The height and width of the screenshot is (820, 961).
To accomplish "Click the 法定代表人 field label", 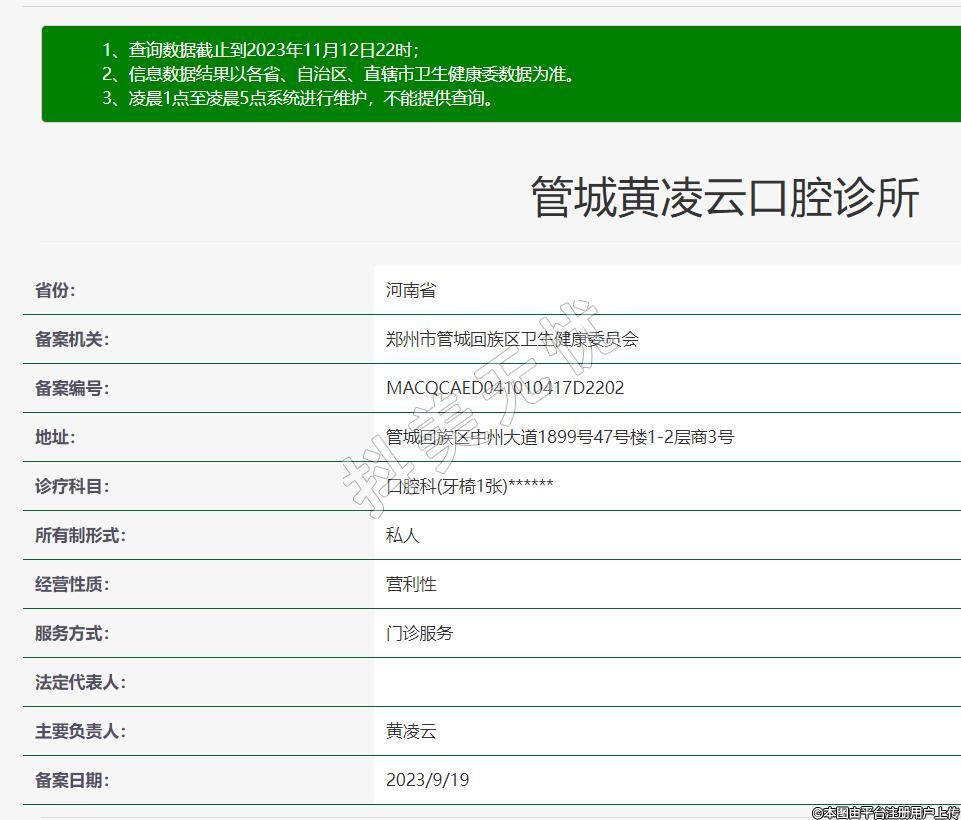I will click(x=80, y=683).
